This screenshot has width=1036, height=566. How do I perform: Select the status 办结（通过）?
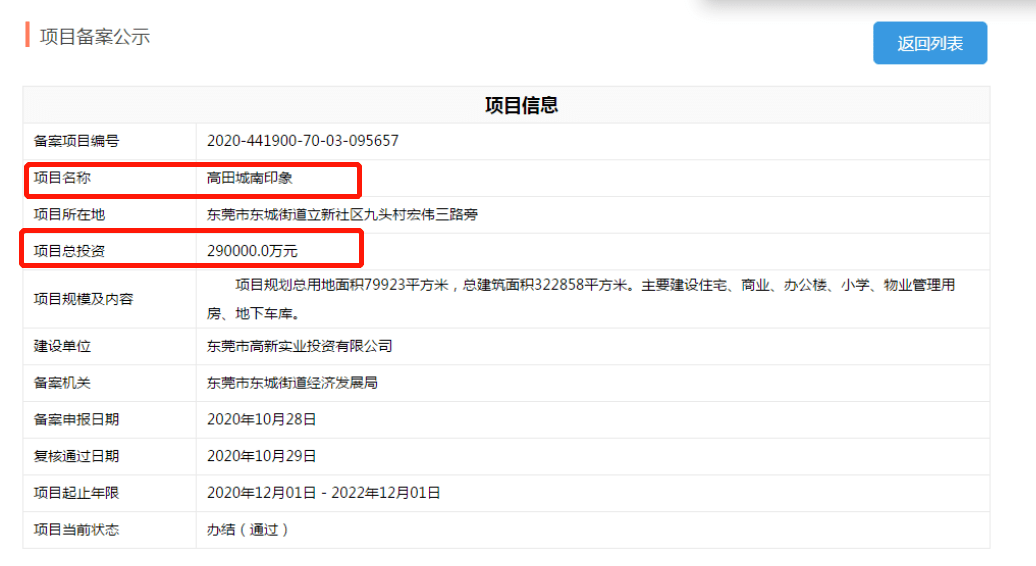pos(248,530)
